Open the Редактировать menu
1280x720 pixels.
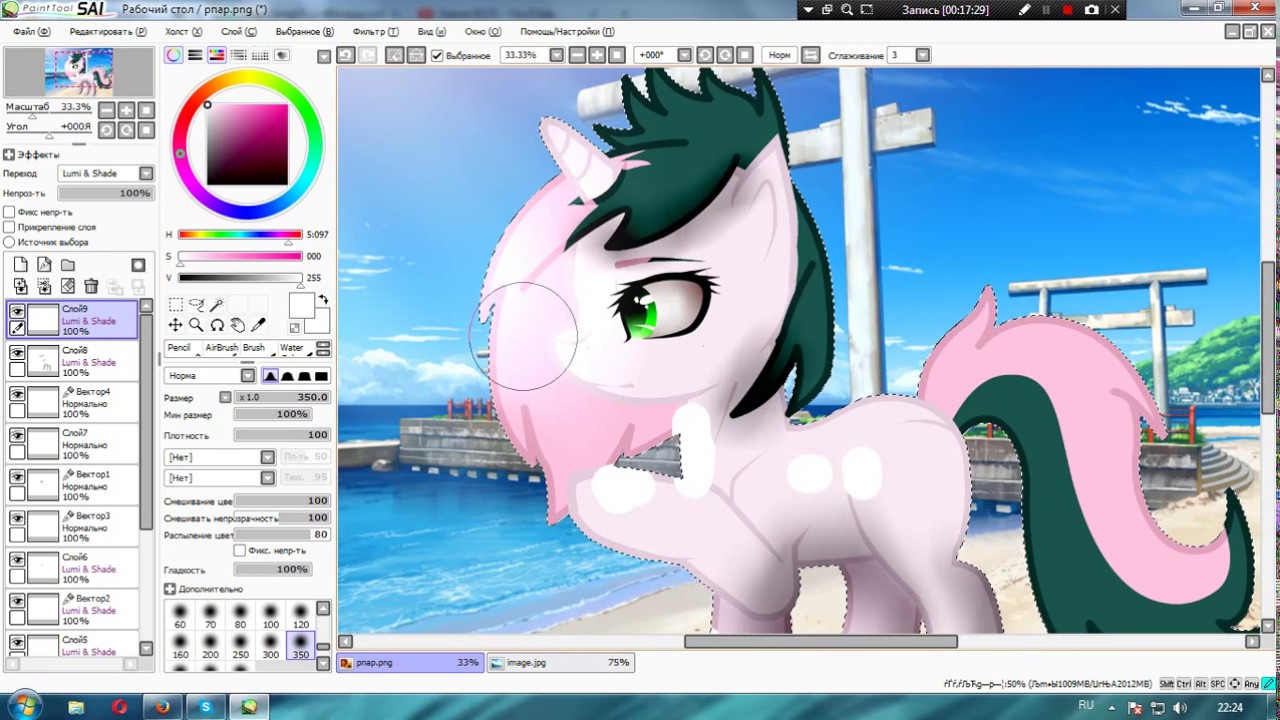point(108,31)
